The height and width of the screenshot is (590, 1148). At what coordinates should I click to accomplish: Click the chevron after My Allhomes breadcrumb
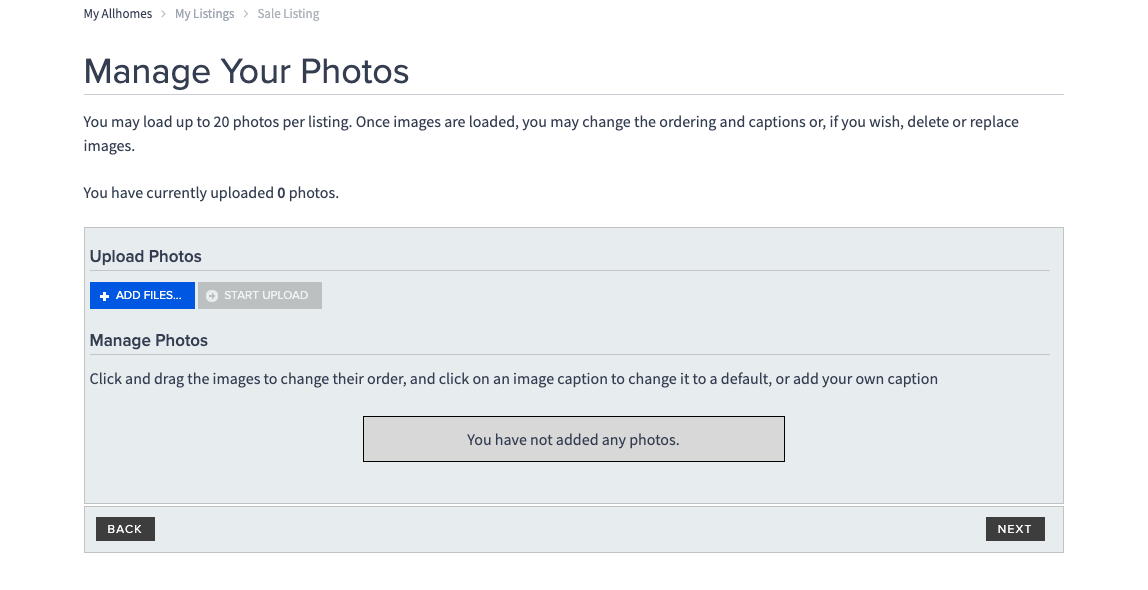(x=163, y=13)
